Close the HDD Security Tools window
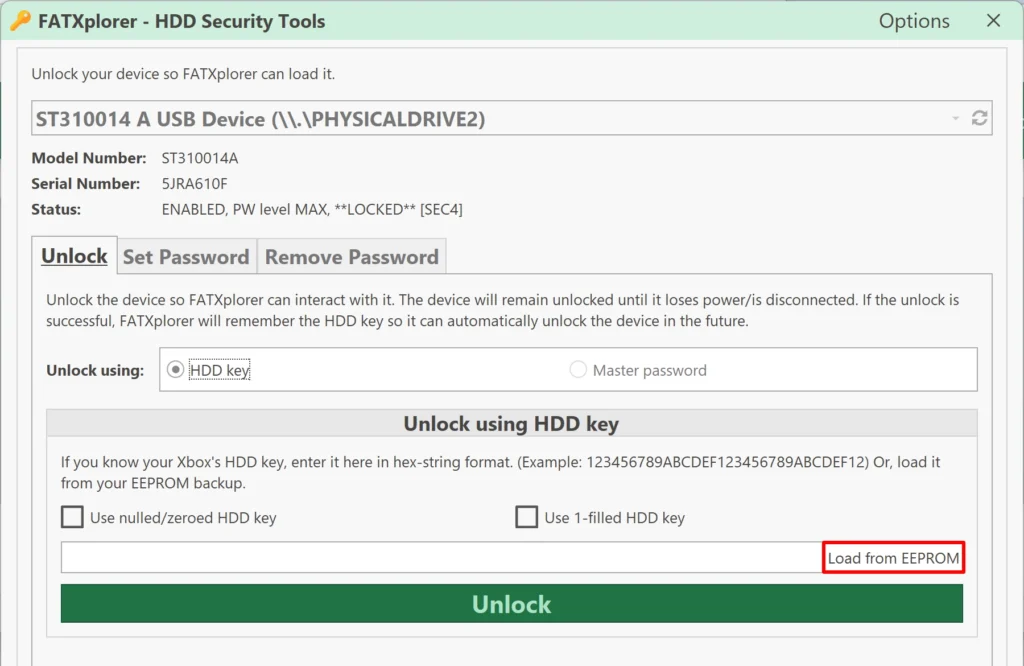Viewport: 1024px width, 666px height. coord(993,20)
